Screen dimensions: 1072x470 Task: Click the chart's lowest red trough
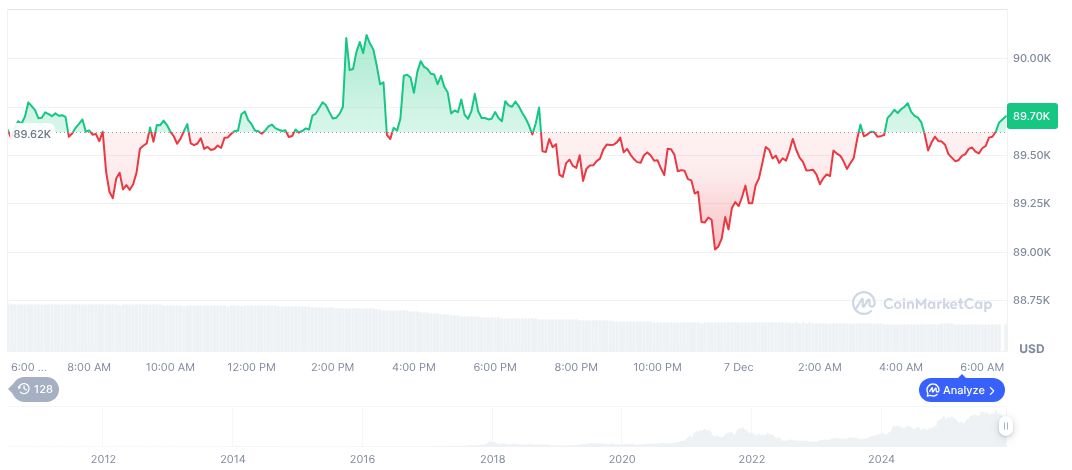click(x=715, y=249)
